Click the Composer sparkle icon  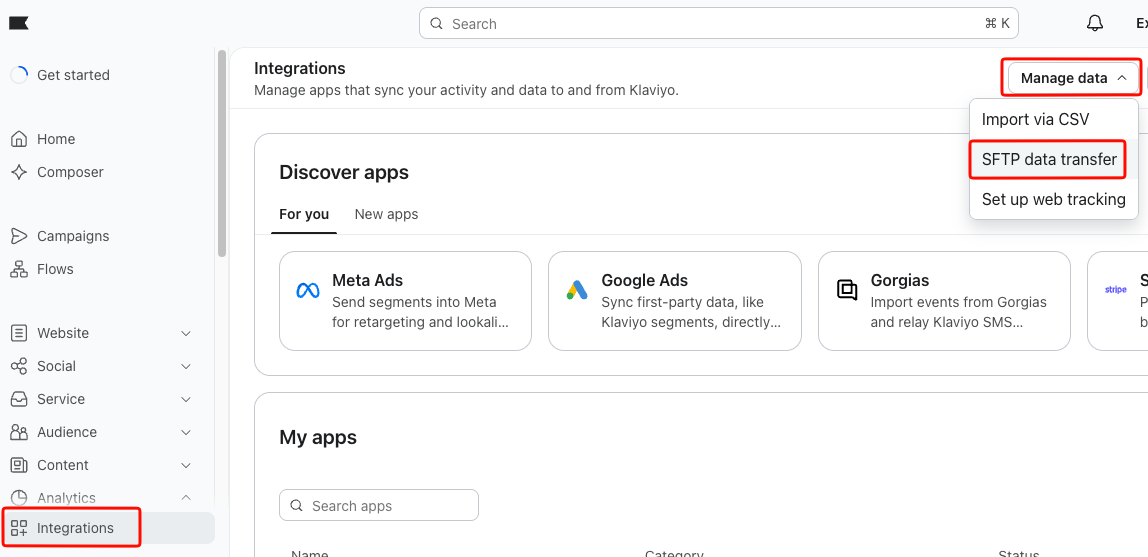[x=19, y=172]
